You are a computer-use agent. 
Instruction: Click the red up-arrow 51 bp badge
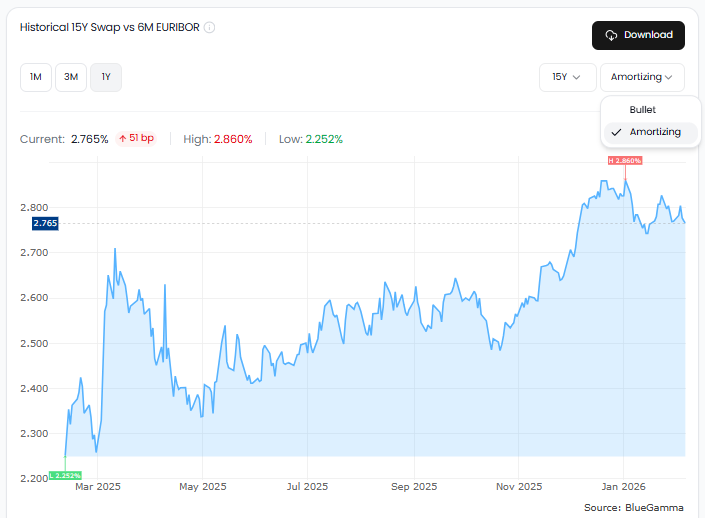136,138
